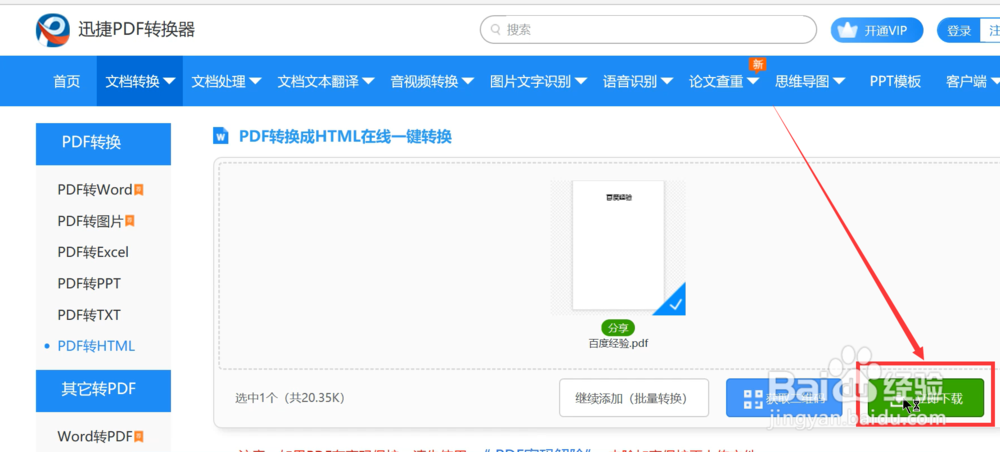This screenshot has height=452, width=1000.
Task: Open Word转PDF in sidebar
Action: [x=95, y=437]
